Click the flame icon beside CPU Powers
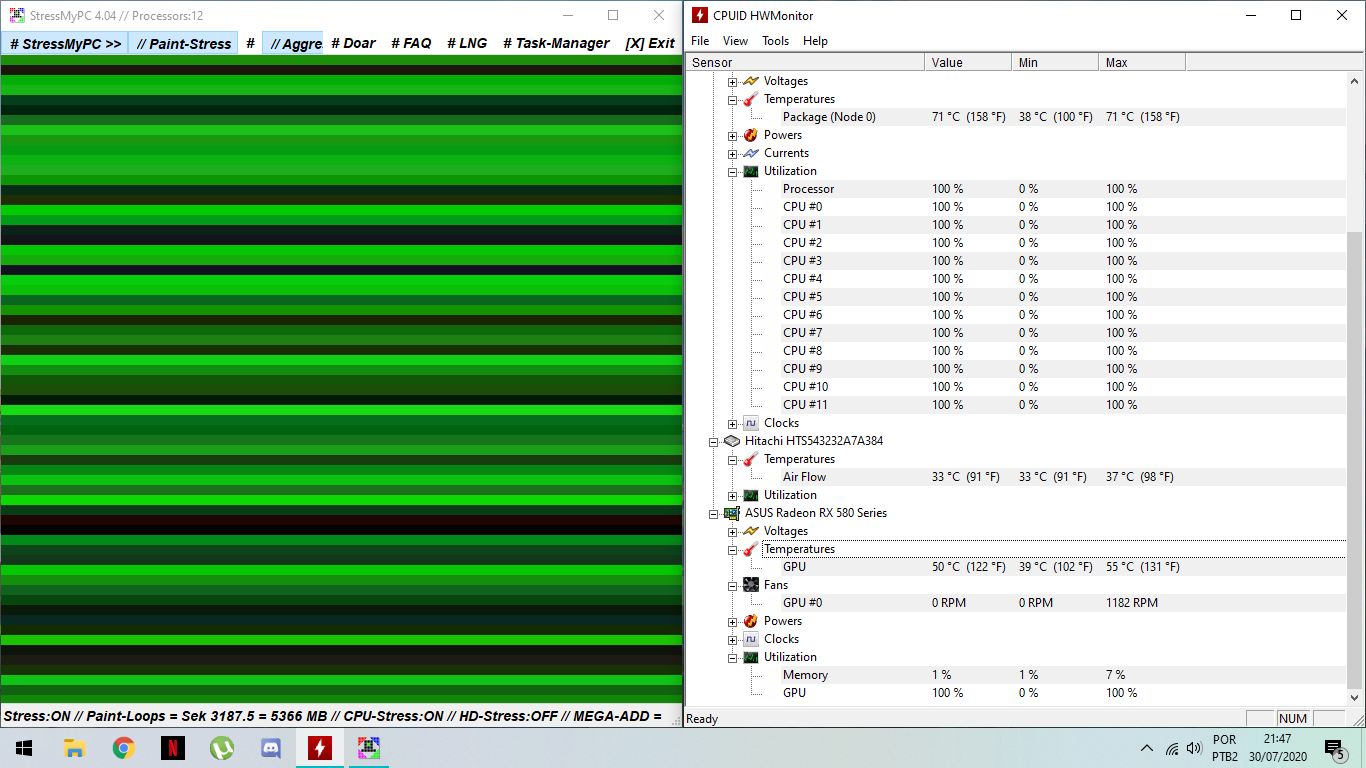 point(751,135)
